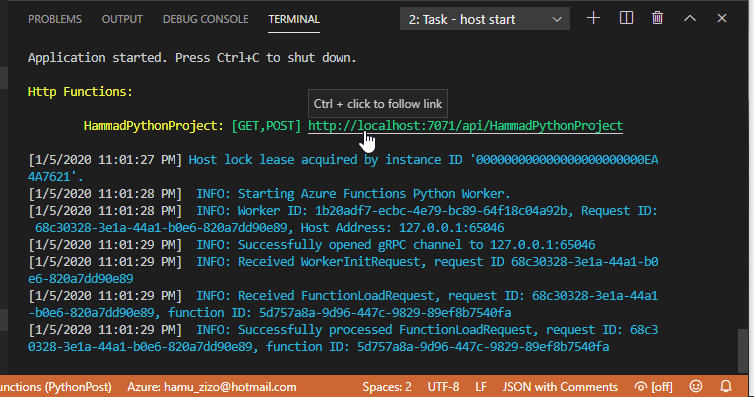This screenshot has height=397, width=754.
Task: Open the Debug Console tab
Action: point(205,19)
